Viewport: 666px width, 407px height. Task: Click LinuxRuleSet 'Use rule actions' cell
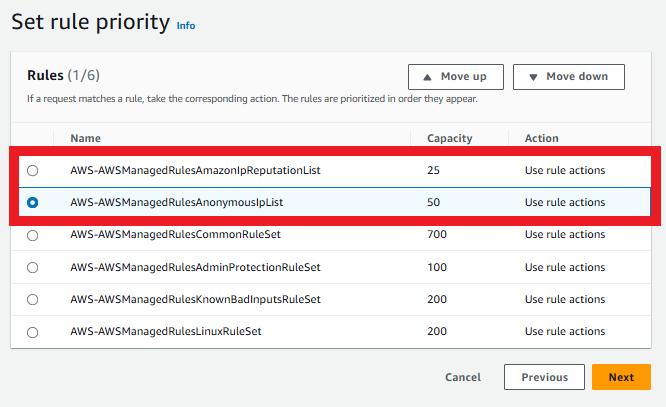point(565,331)
